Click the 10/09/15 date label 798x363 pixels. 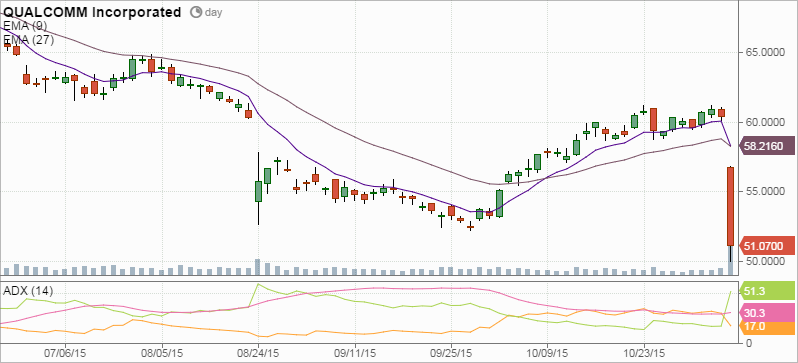[x=547, y=353]
